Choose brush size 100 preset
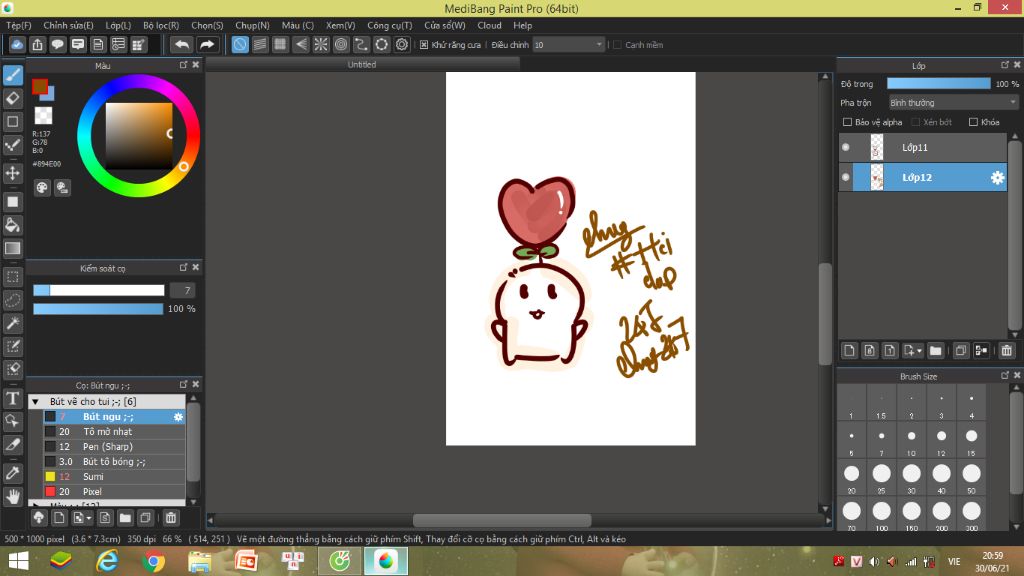 pyautogui.click(x=882, y=515)
